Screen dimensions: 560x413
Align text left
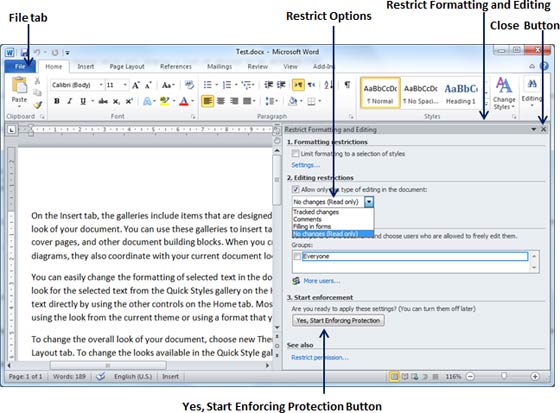[x=208, y=101]
